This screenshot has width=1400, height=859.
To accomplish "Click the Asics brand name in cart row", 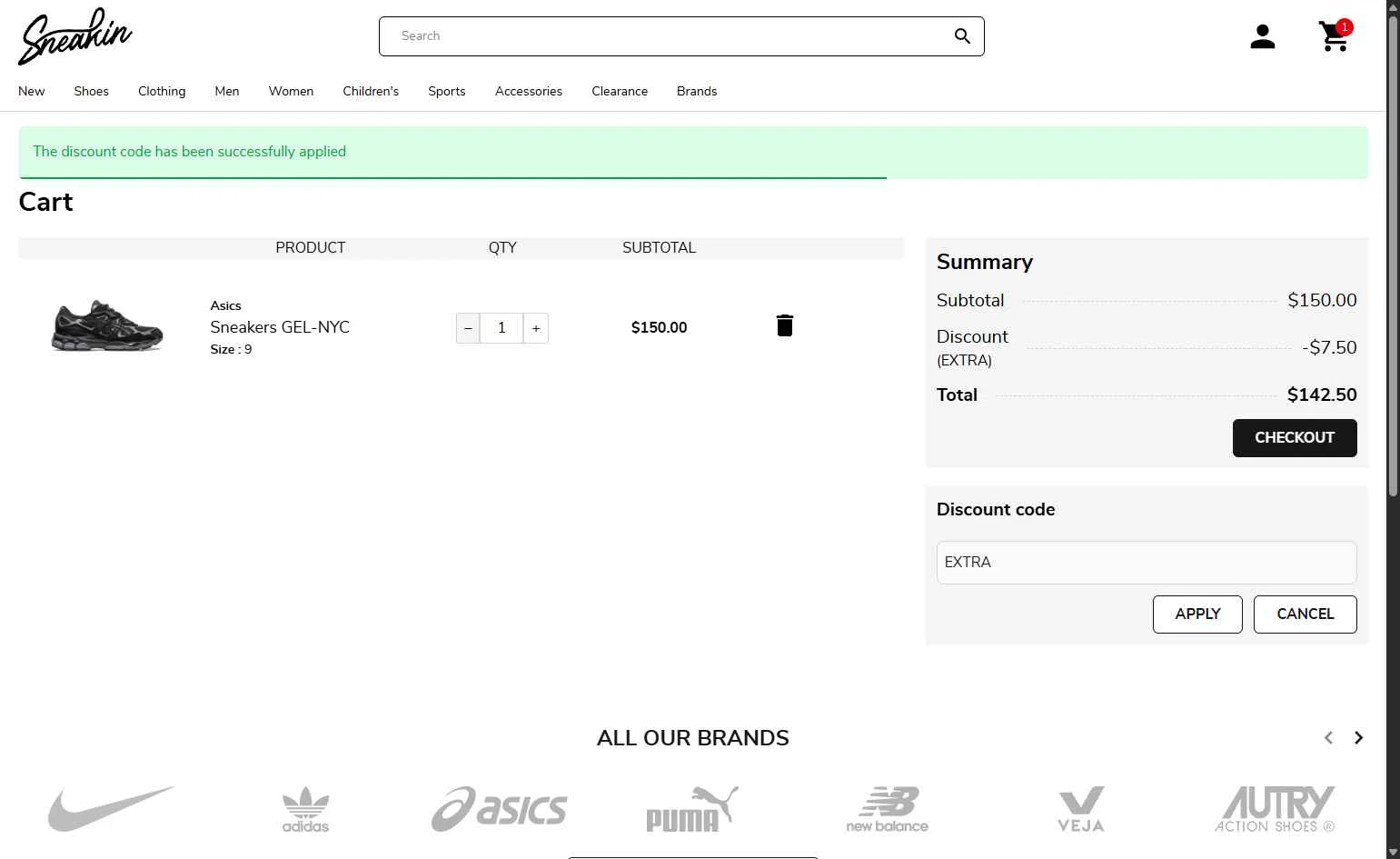I will [x=225, y=305].
